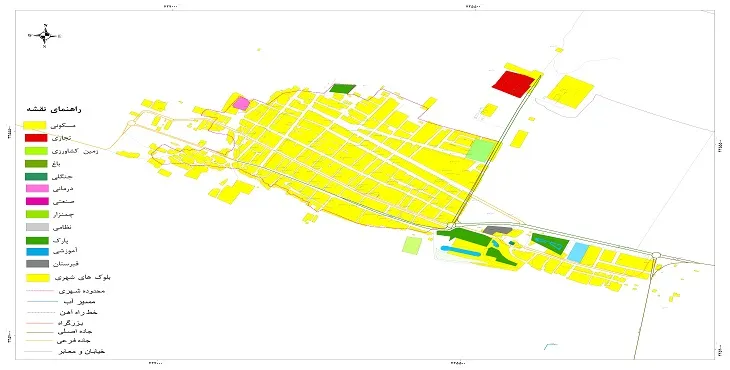Click the pink درمانی legend swatch
This screenshot has height=370, width=730.
point(36,188)
